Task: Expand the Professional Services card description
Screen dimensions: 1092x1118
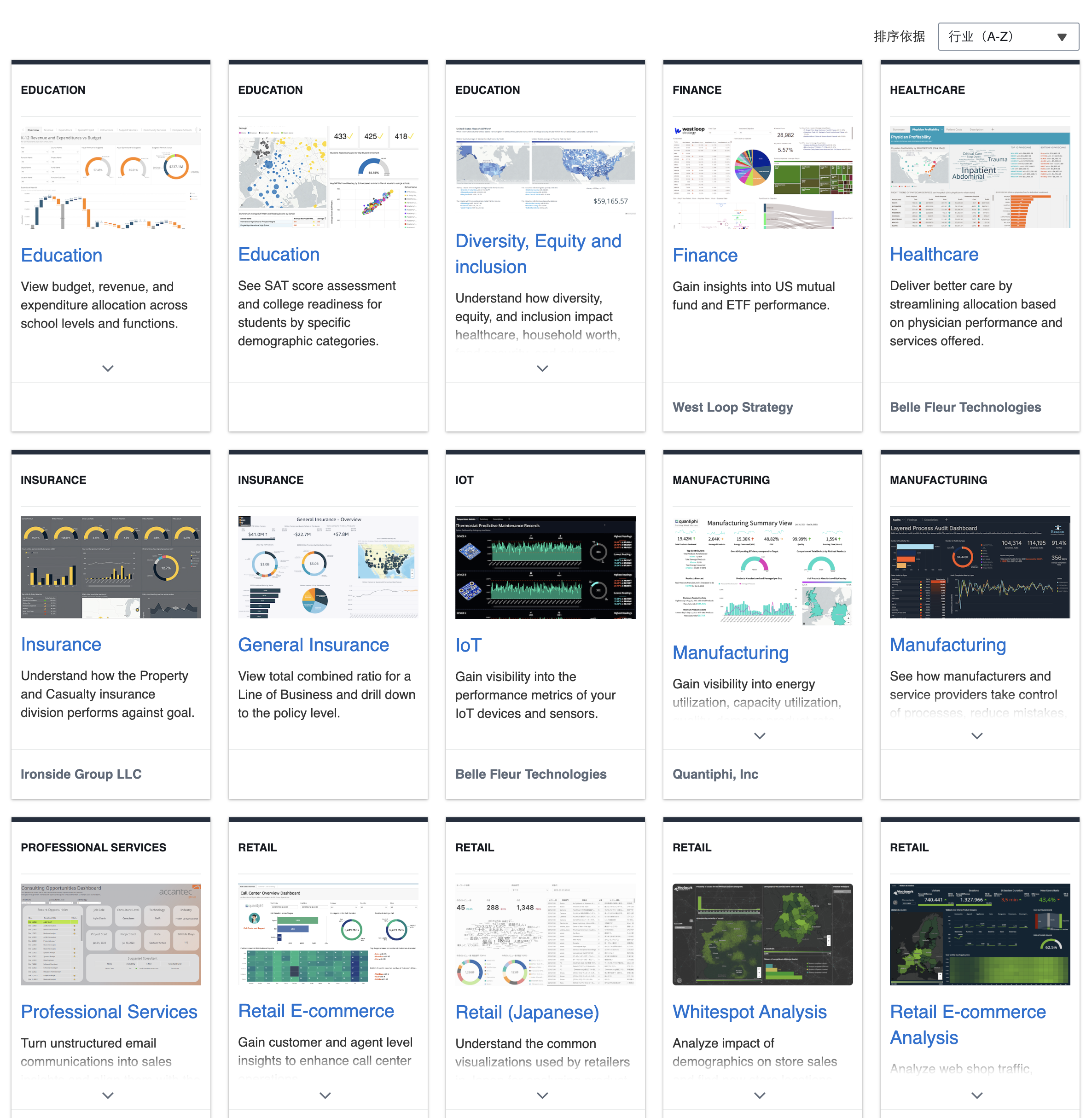Action: [108, 1095]
